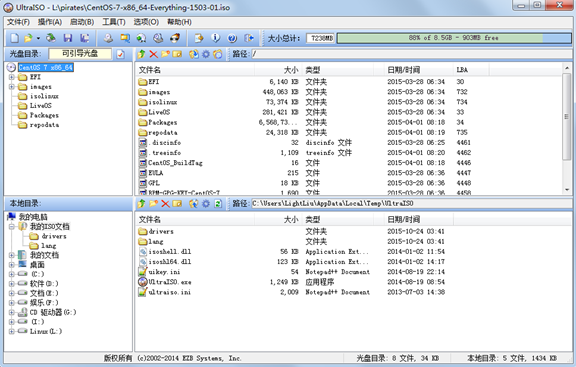576x367 pixels.
Task: Expand the (C:) drive tree node
Action: point(11,274)
